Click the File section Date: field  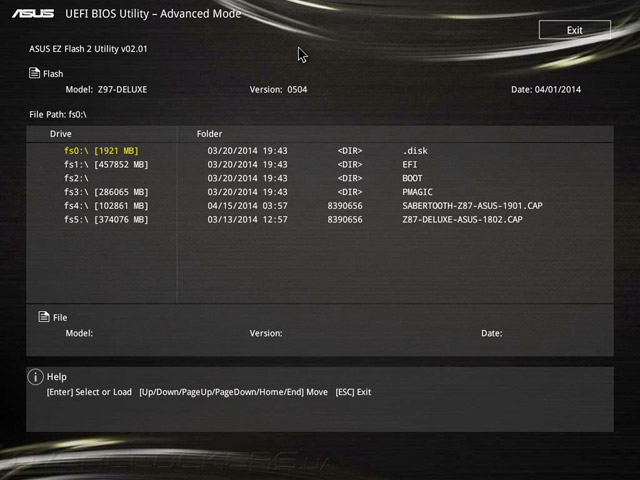tap(491, 333)
